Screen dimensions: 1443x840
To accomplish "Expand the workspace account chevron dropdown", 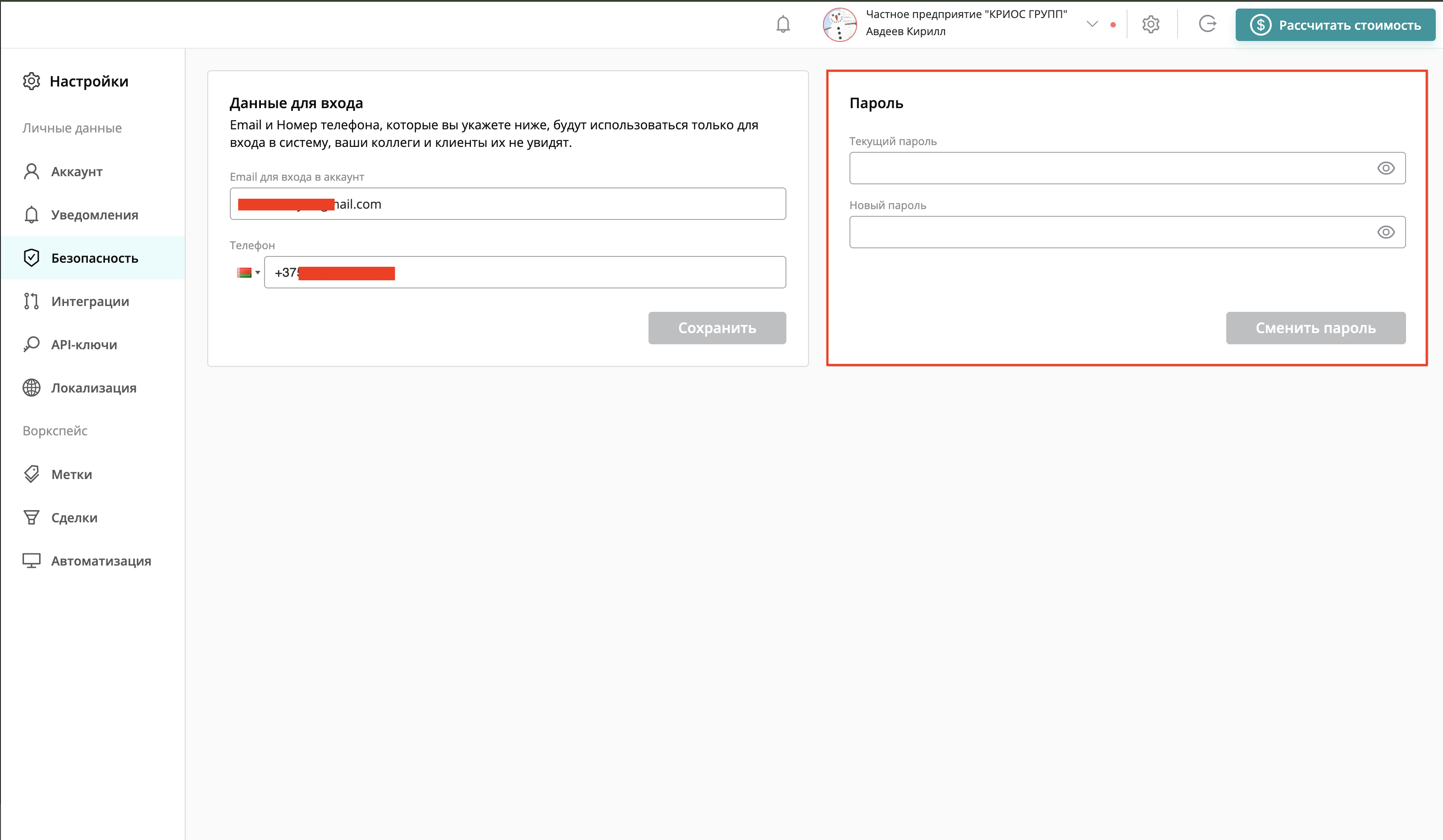I will coord(1092,24).
